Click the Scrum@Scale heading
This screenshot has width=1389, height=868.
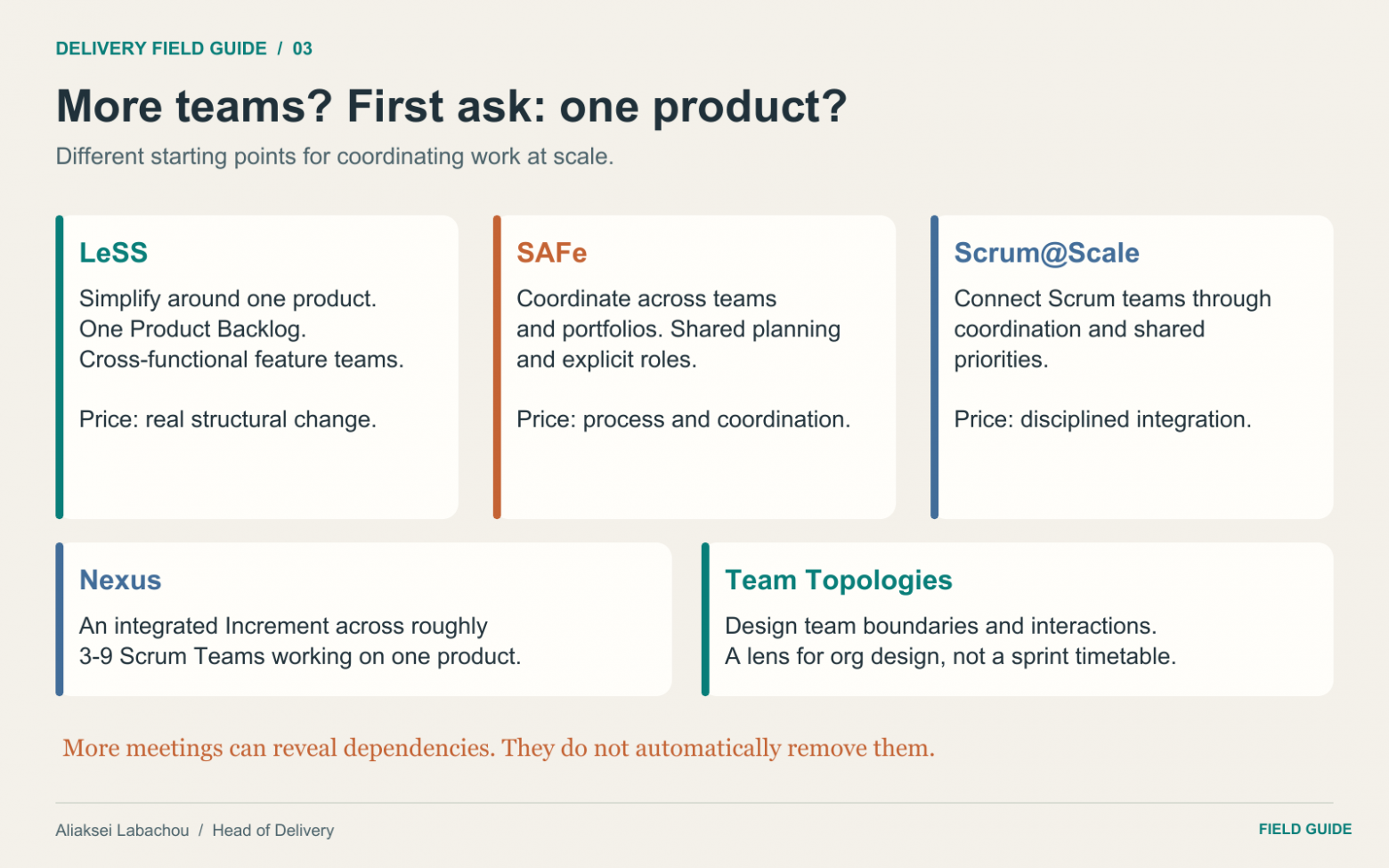[1046, 253]
